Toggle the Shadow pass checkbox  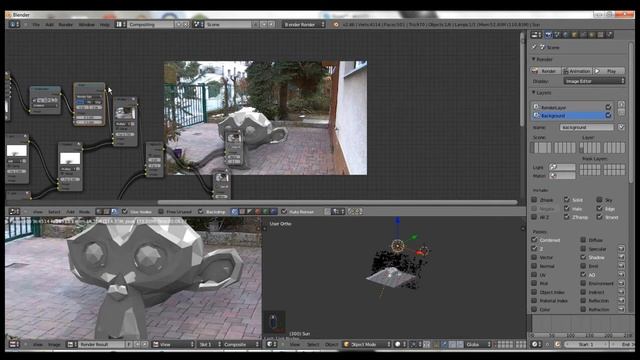[583, 257]
